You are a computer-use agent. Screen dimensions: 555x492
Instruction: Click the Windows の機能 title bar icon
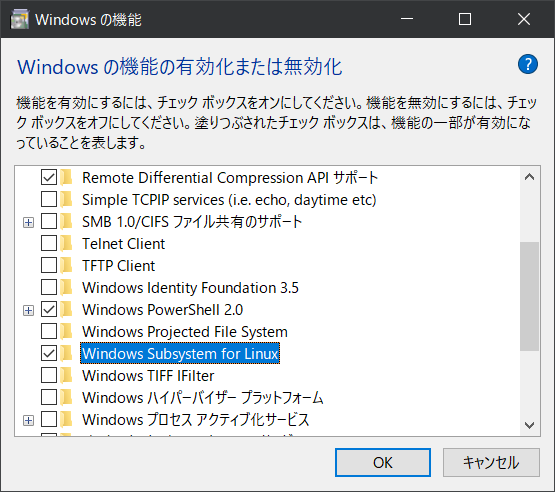point(19,19)
